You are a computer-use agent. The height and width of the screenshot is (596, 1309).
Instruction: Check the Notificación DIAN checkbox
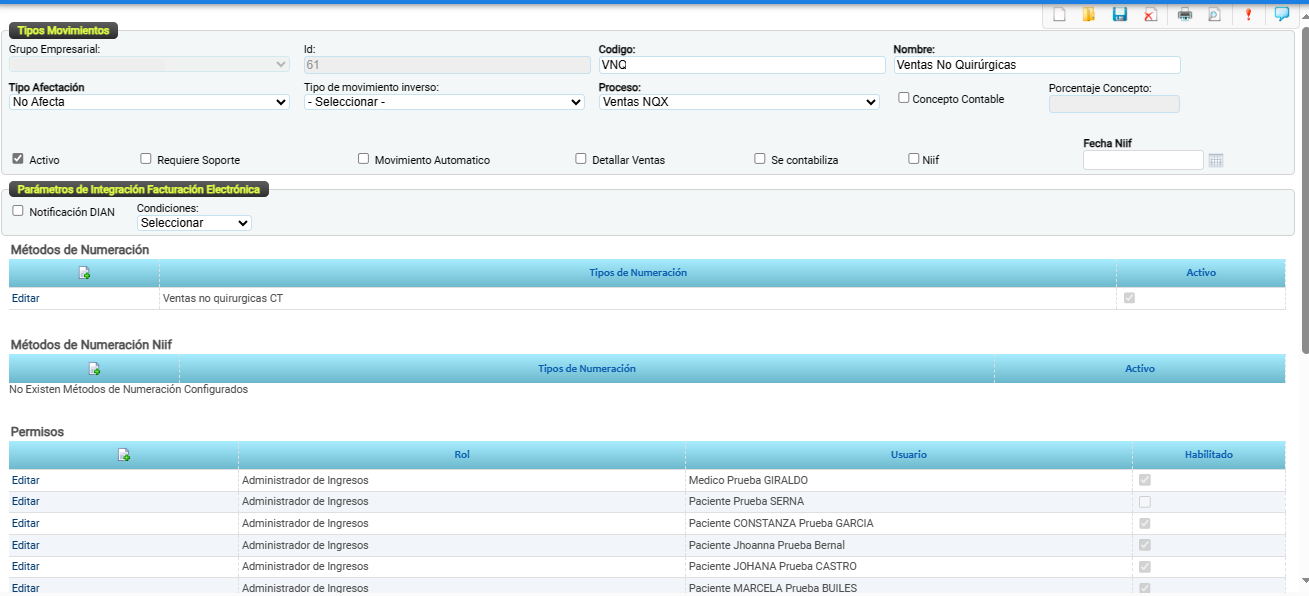click(18, 211)
